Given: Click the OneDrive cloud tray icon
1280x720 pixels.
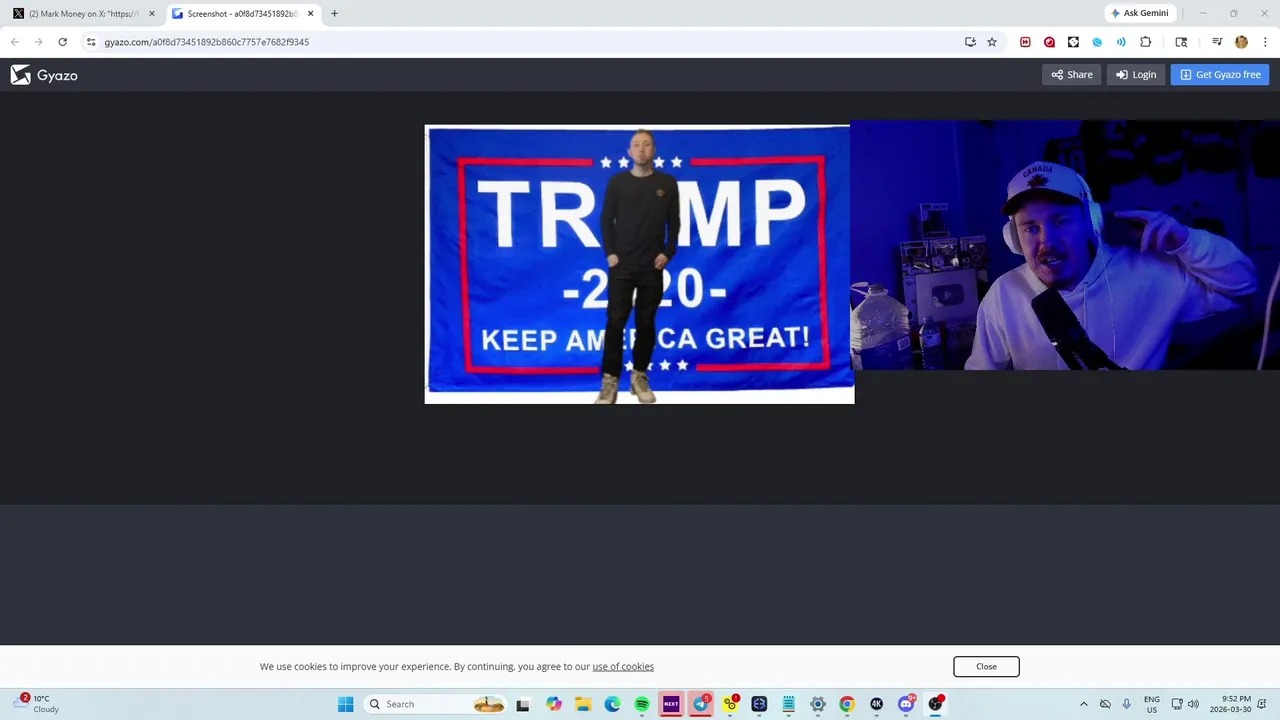Looking at the screenshot, I should click(x=1105, y=704).
